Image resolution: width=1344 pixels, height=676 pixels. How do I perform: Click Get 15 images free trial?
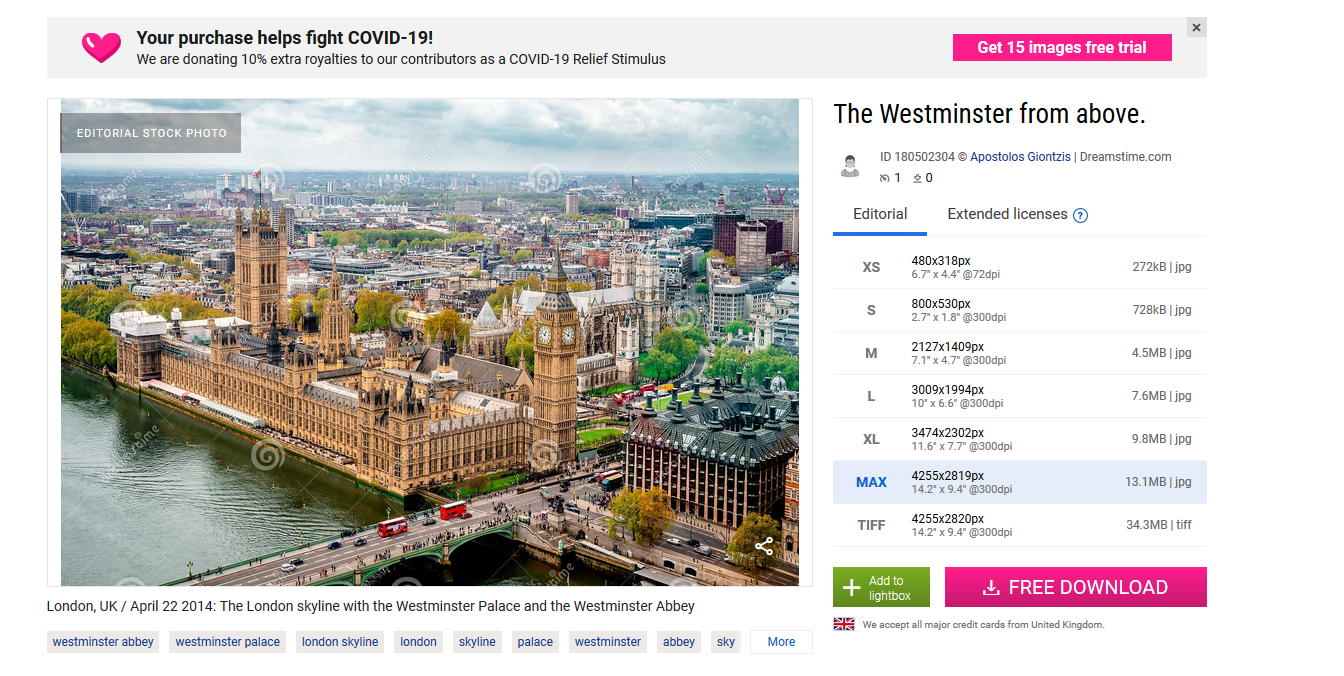(x=1062, y=47)
